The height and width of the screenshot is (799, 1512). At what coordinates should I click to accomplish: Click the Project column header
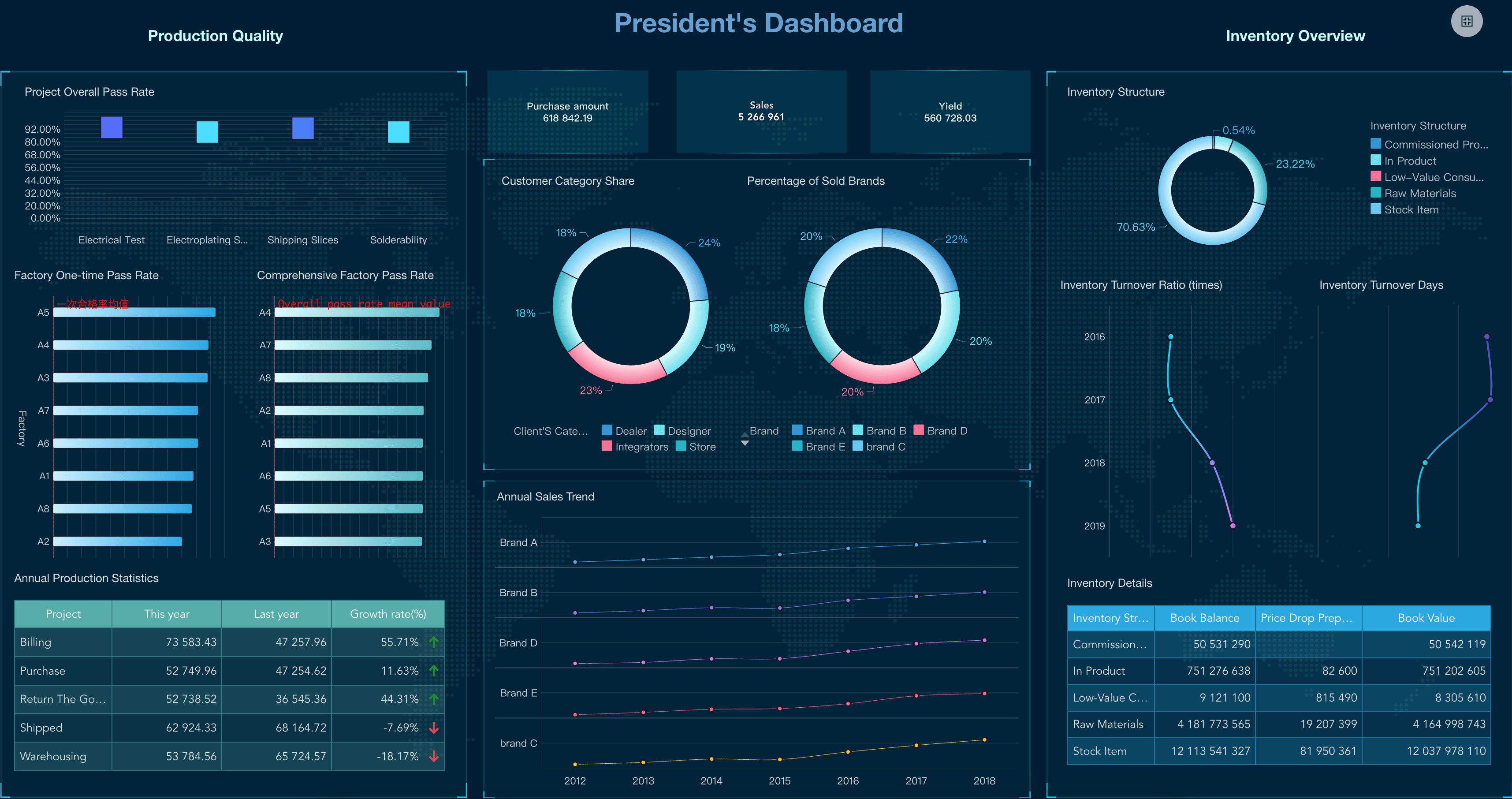(63, 614)
